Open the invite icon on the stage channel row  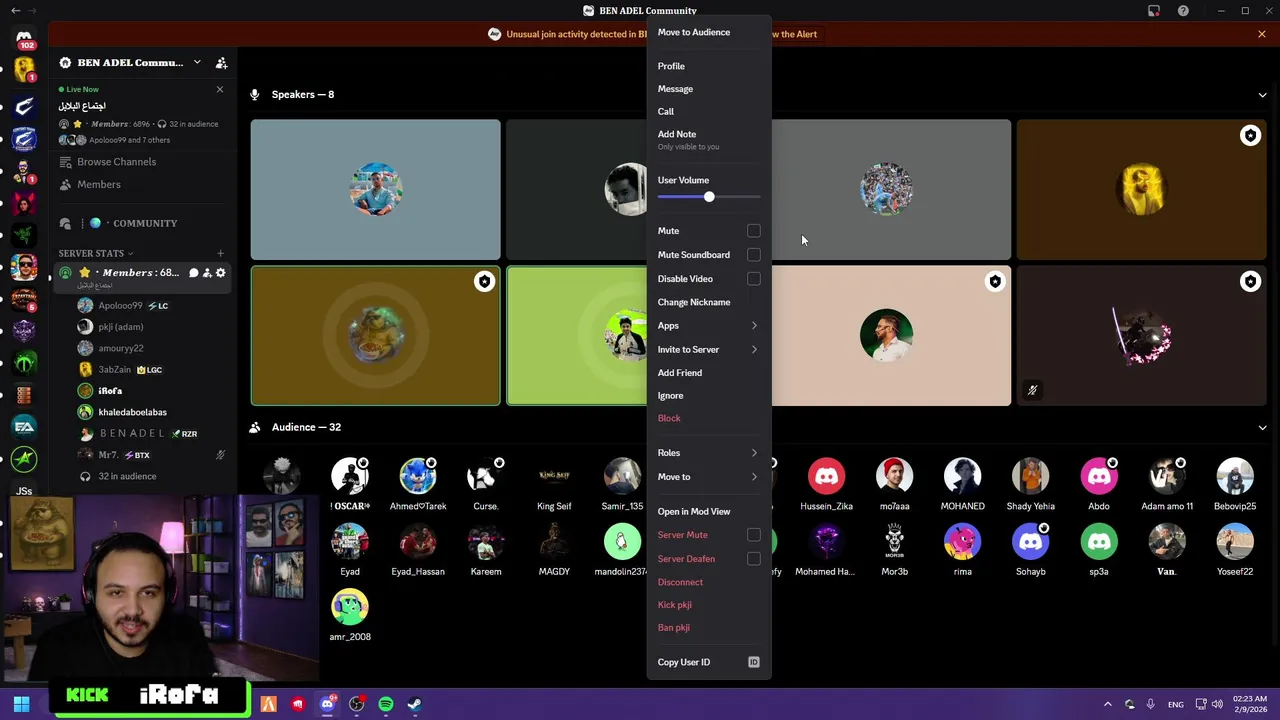[x=207, y=273]
